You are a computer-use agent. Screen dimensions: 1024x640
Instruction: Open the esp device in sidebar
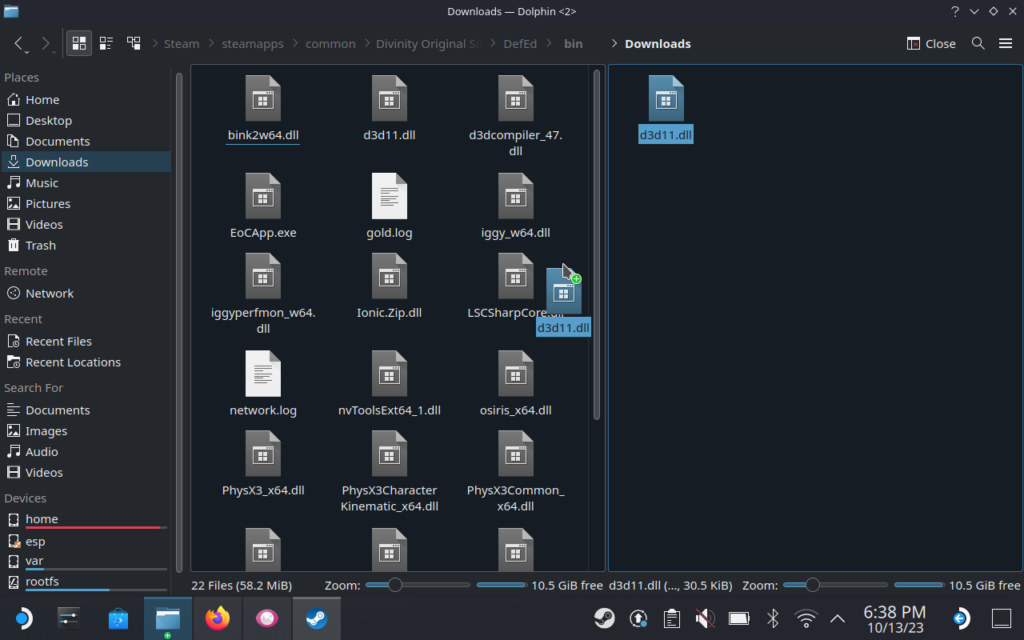86,541
